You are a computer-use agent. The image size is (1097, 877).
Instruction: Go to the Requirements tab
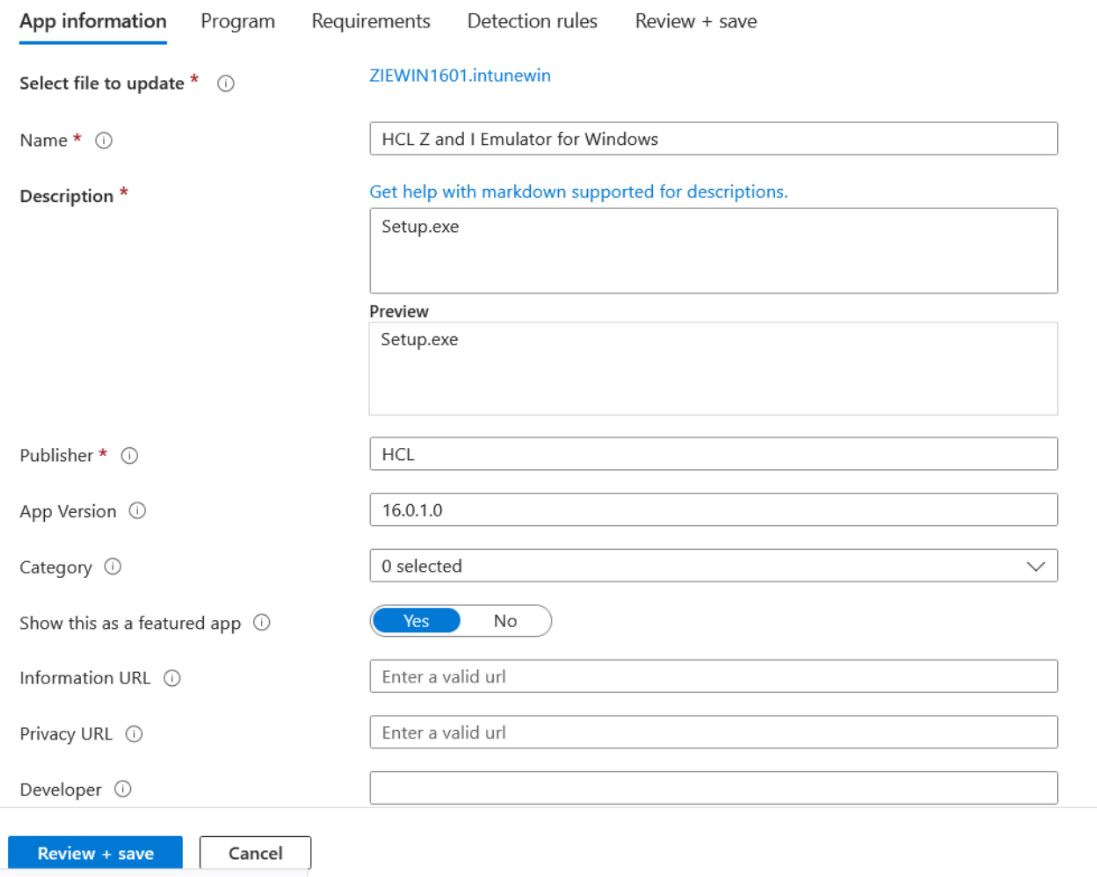[371, 21]
